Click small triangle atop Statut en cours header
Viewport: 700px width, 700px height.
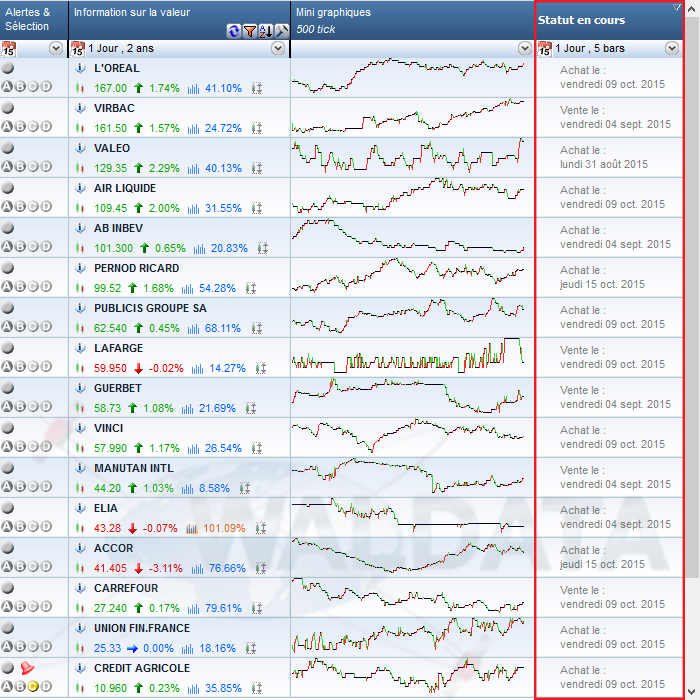click(x=677, y=7)
